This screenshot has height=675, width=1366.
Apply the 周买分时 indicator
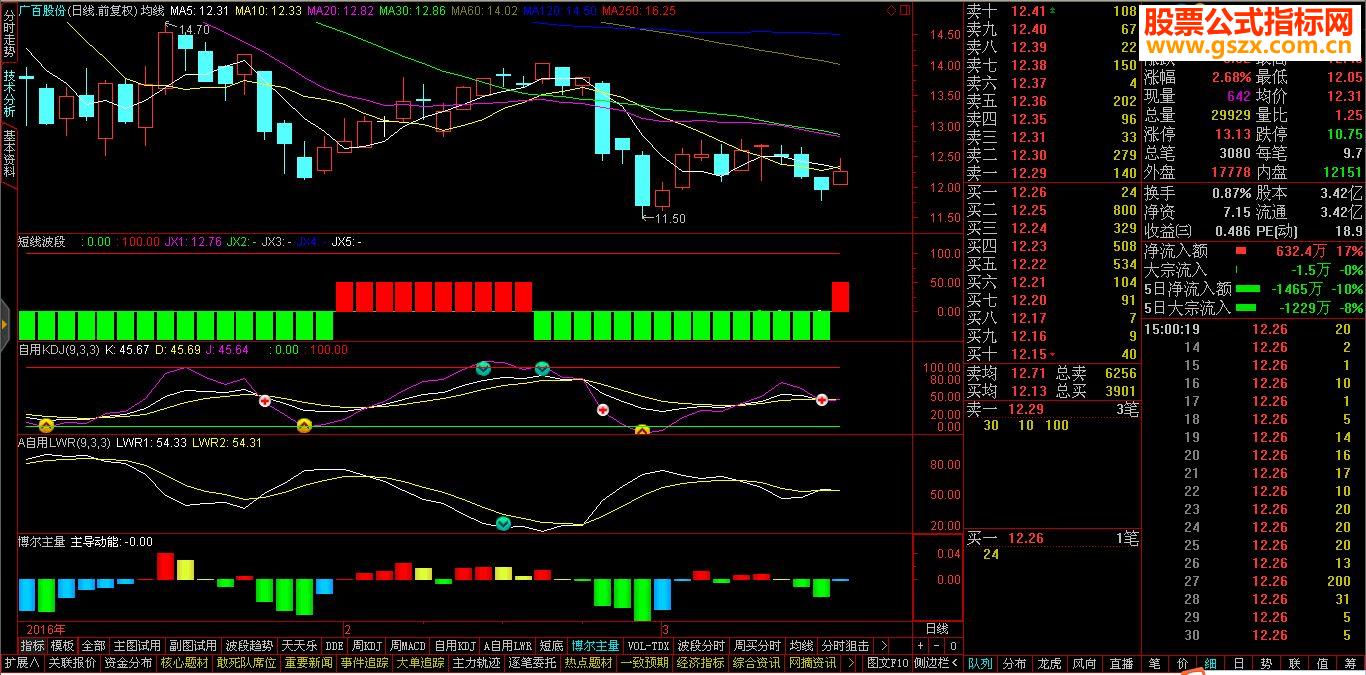pos(757,646)
